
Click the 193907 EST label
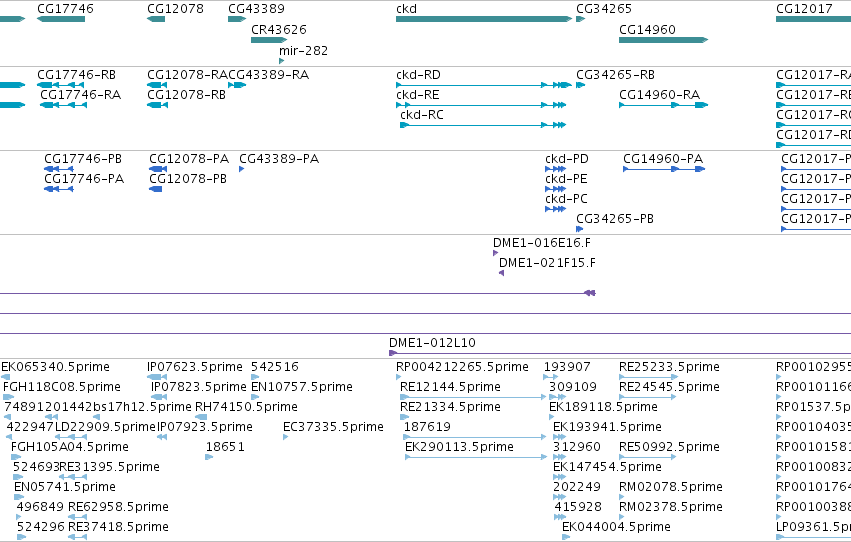point(567,367)
